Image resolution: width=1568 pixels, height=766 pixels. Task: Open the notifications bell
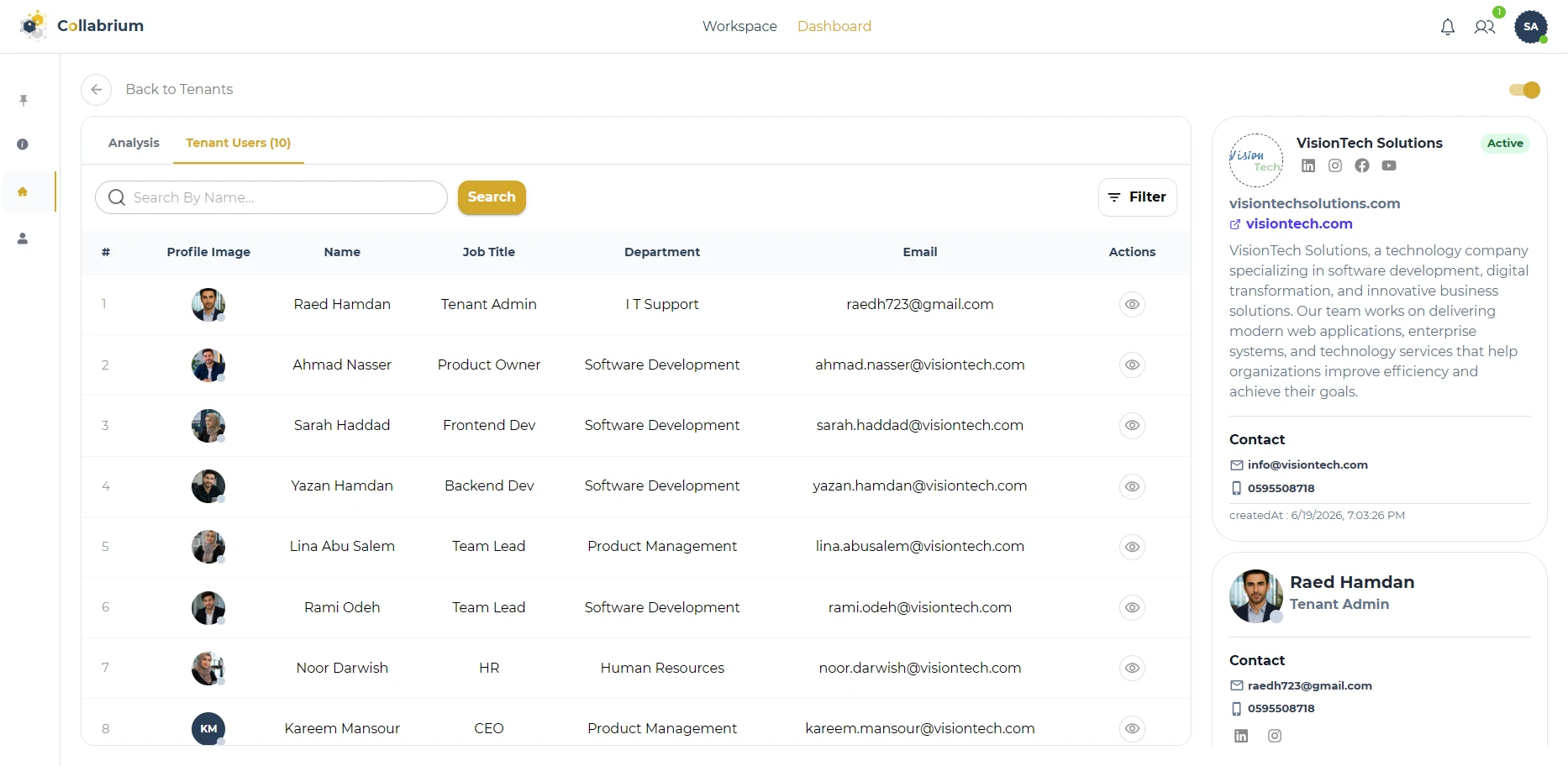tap(1447, 27)
